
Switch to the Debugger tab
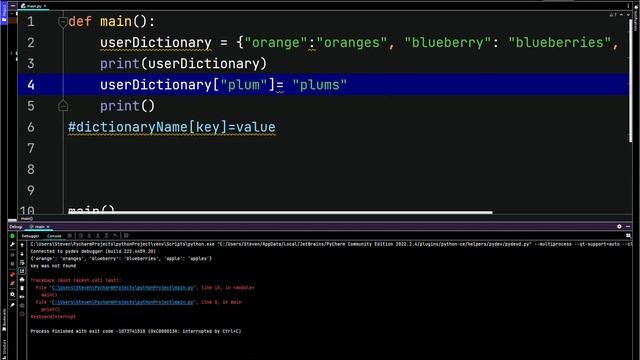[30, 236]
